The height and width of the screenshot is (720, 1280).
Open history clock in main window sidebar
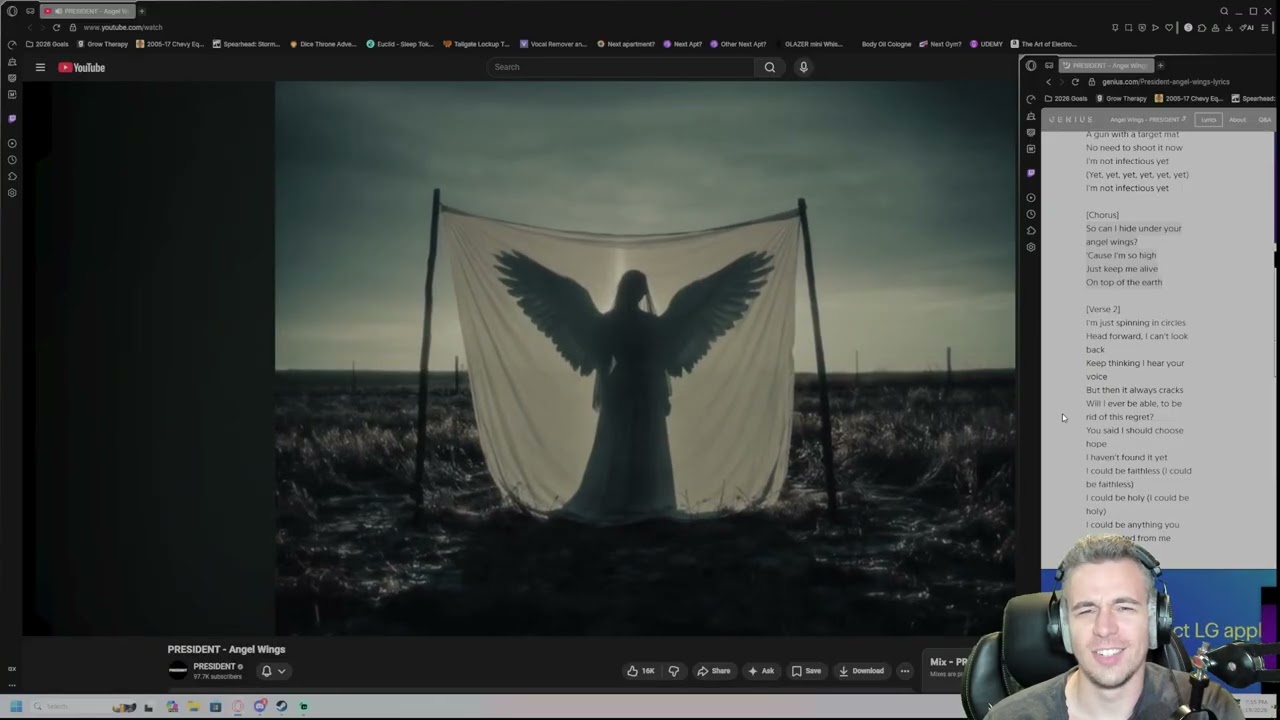12,160
